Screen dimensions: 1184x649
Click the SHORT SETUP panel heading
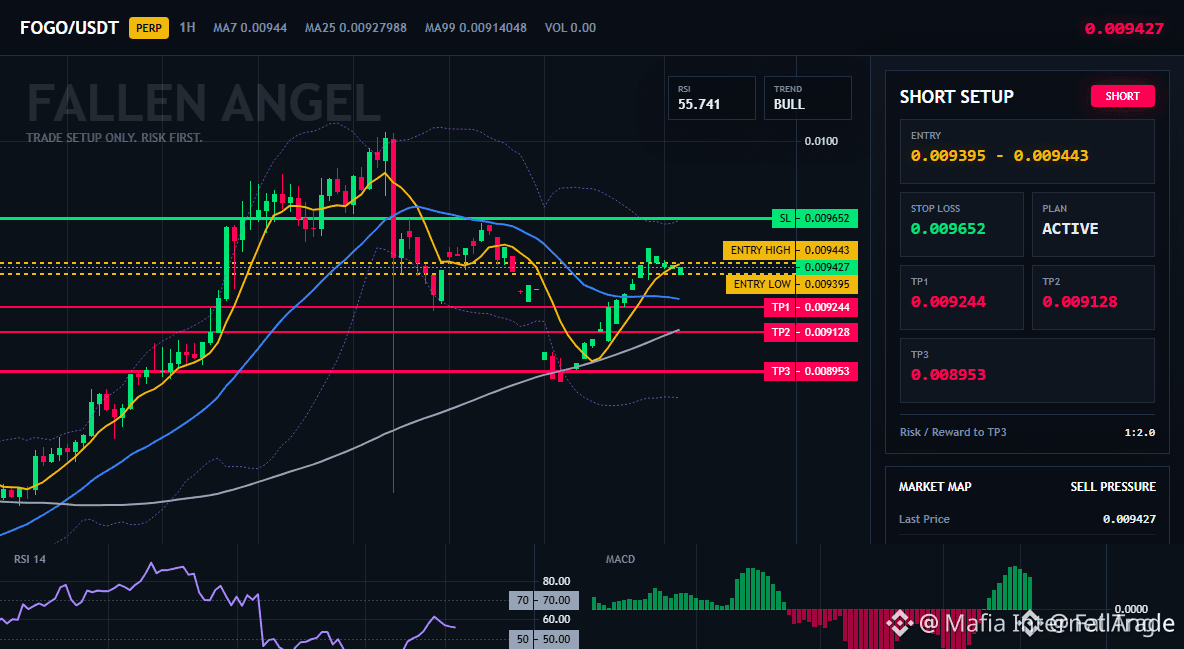(956, 97)
